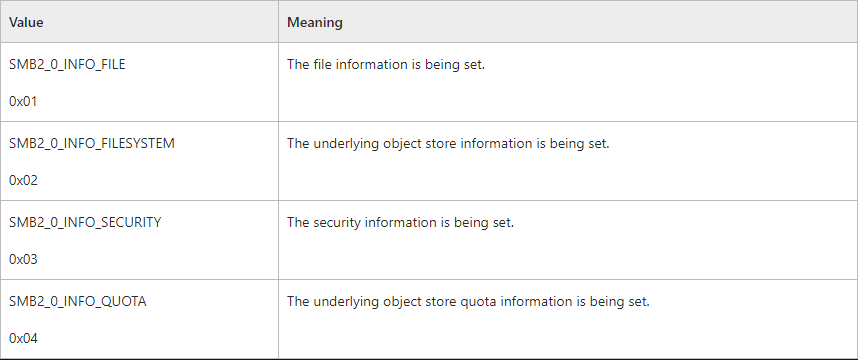Click the 0x04 value
Viewport: 858px width, 360px height.
click(24, 339)
